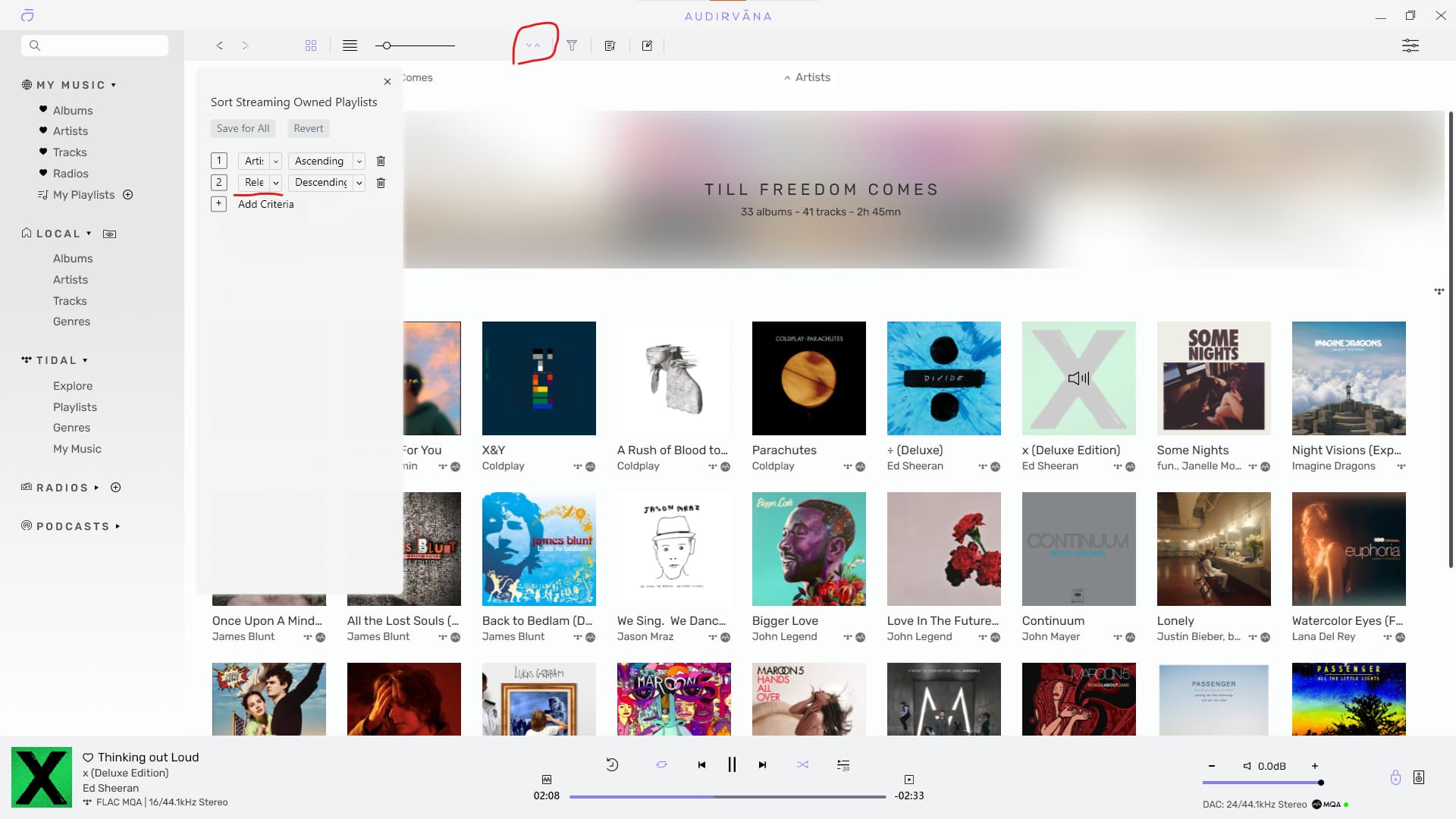Open the sort order panel icon
Viewport: 1456px width, 819px height.
pos(533,45)
